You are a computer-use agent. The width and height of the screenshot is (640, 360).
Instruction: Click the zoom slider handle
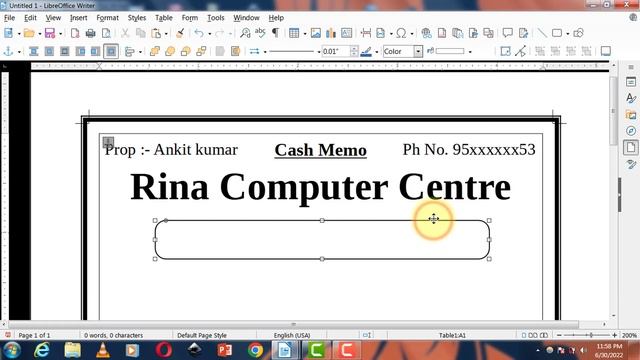[x=591, y=335]
